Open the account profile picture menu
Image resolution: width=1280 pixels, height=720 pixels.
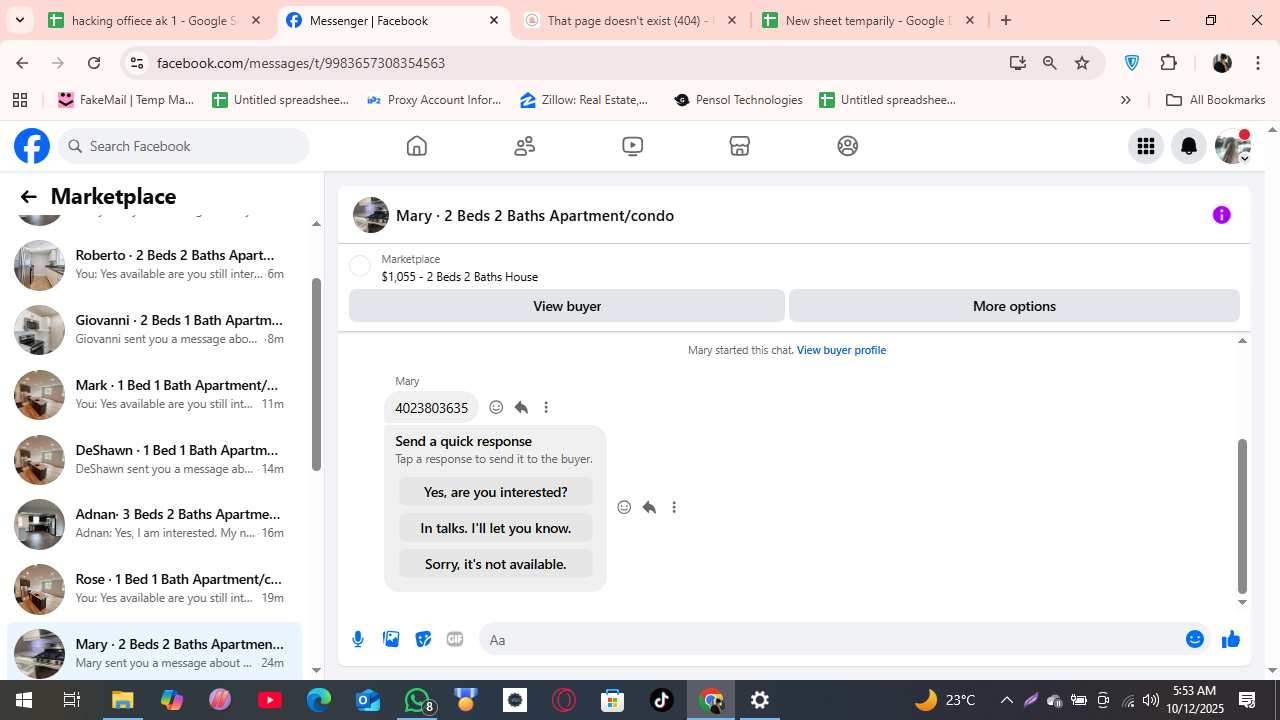1233,146
